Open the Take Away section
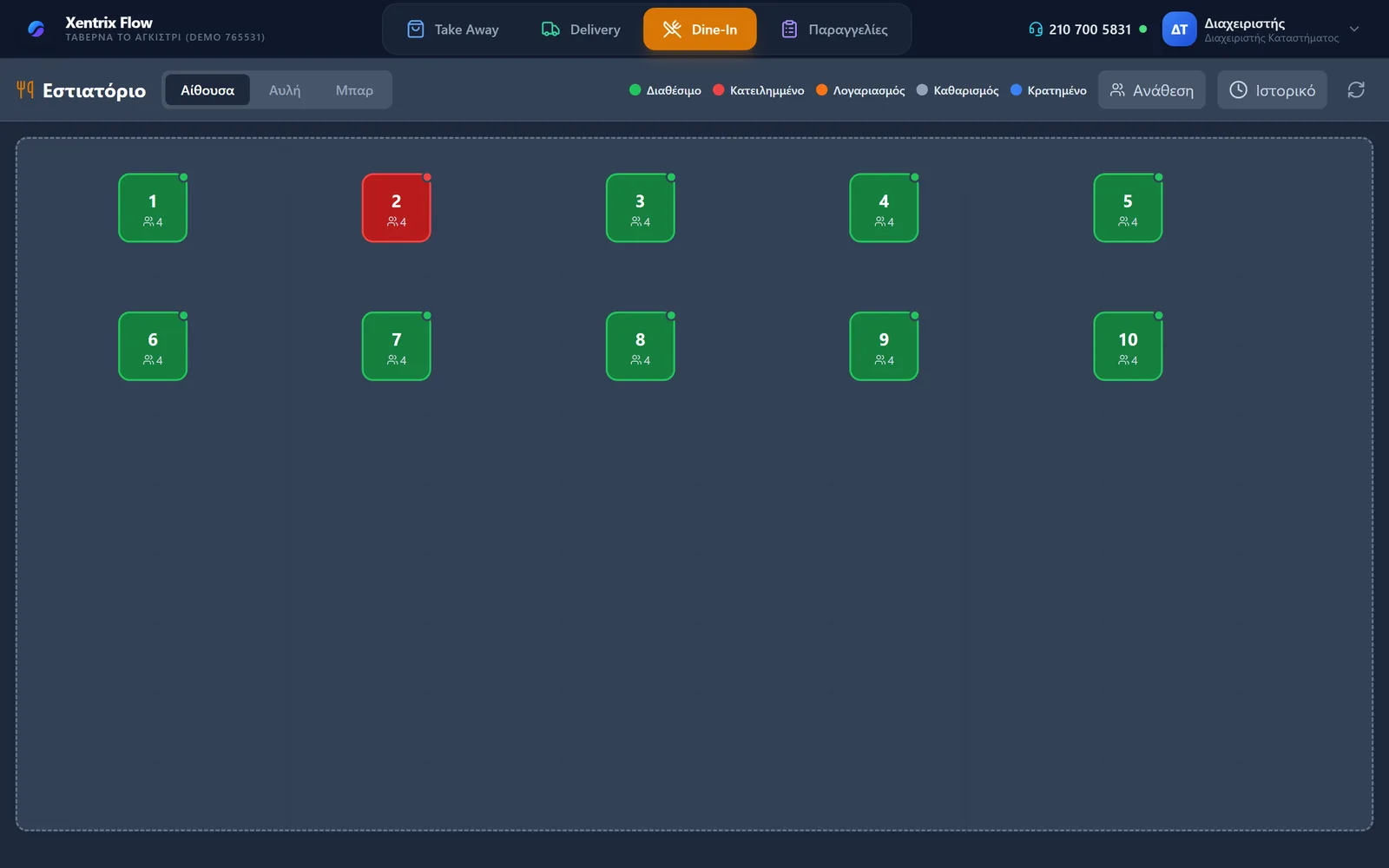 pyautogui.click(x=453, y=30)
